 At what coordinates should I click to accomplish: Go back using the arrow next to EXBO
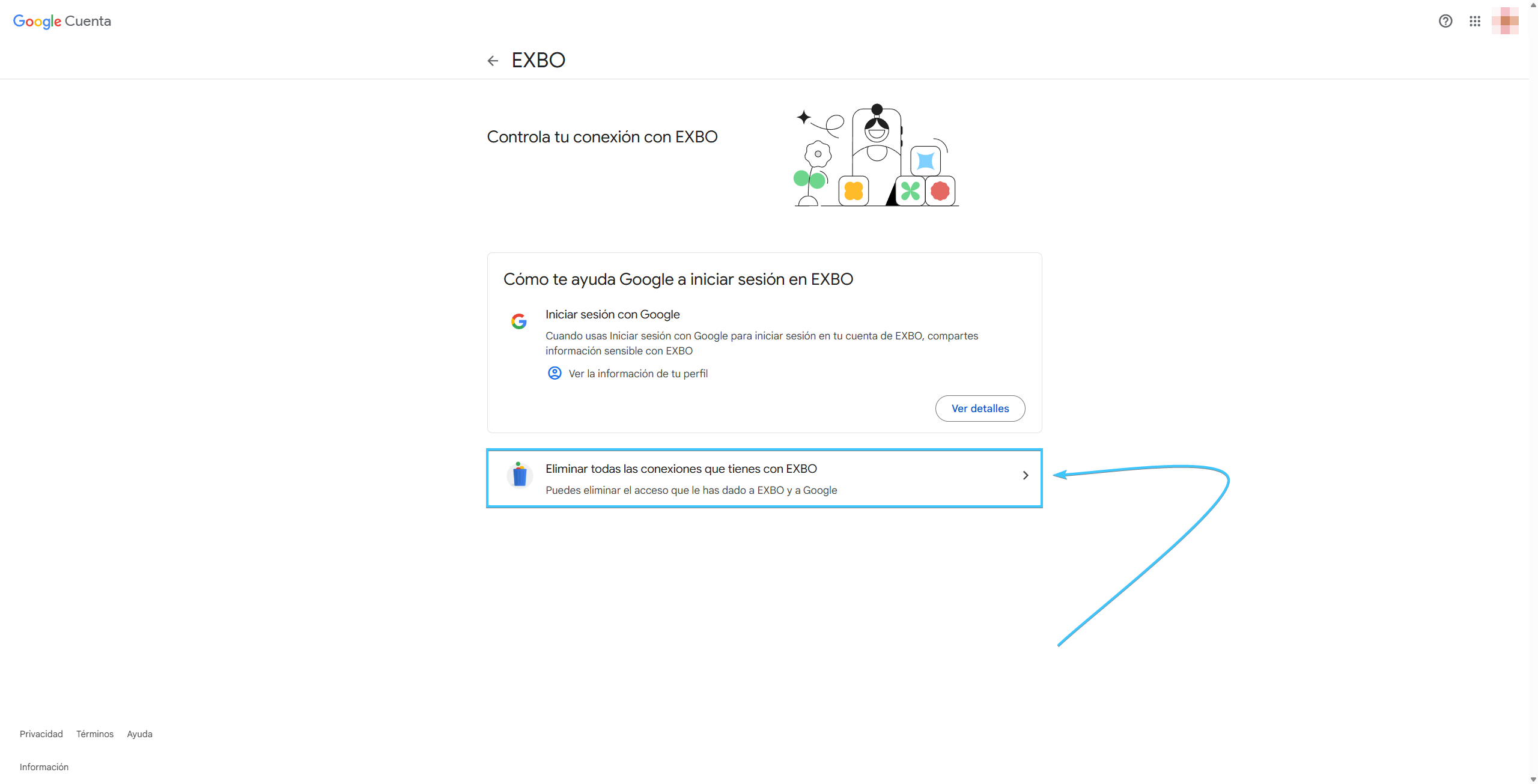pyautogui.click(x=493, y=61)
